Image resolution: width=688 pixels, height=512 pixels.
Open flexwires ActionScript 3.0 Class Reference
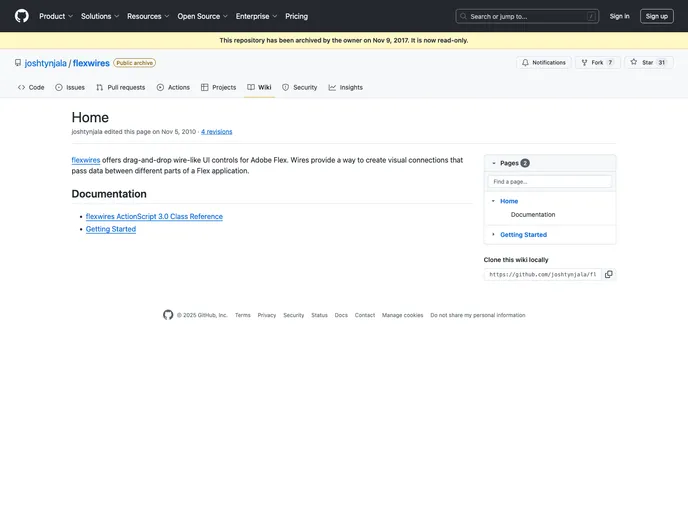click(x=154, y=216)
